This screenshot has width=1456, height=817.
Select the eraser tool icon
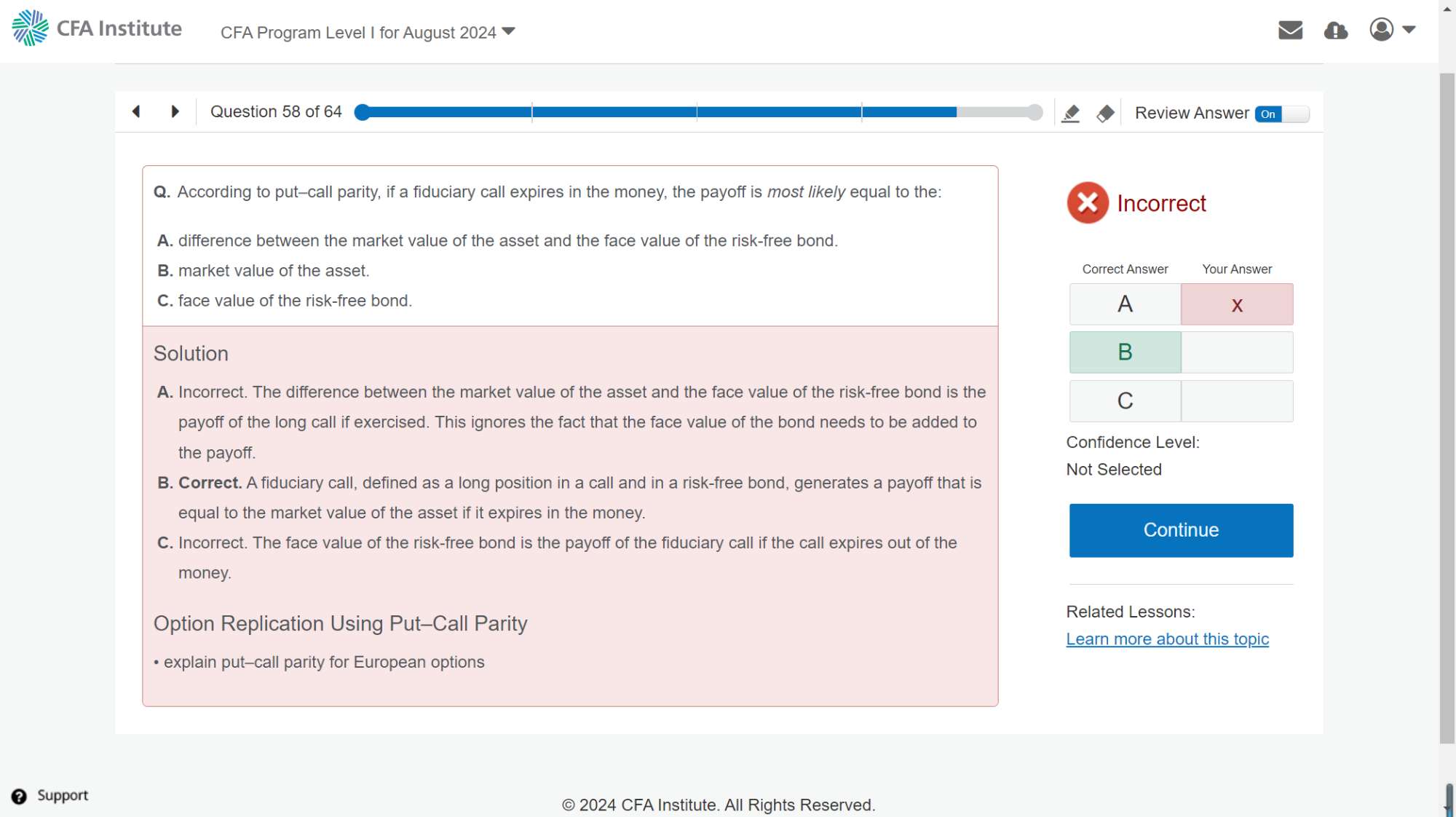1105,114
